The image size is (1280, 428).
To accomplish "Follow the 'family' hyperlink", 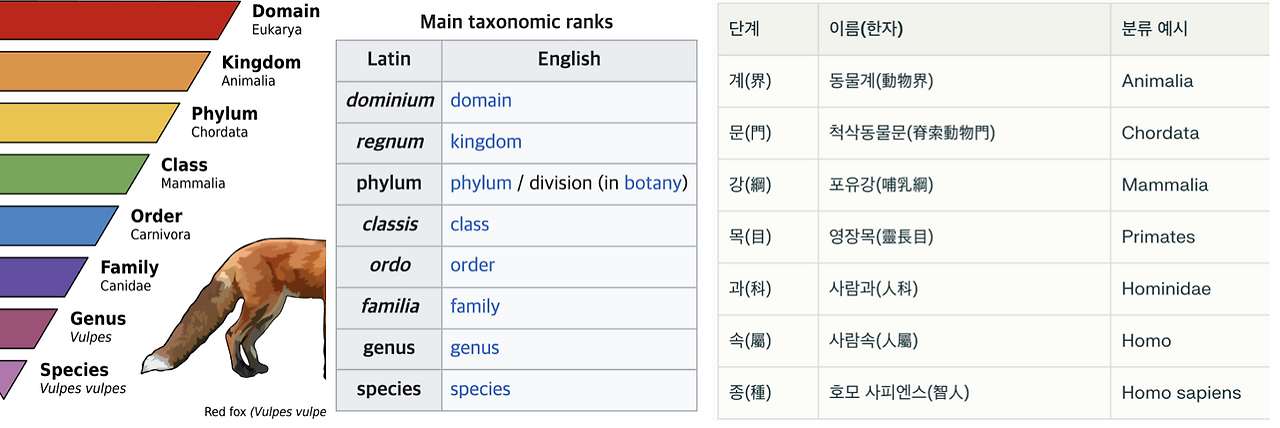I will click(x=475, y=306).
